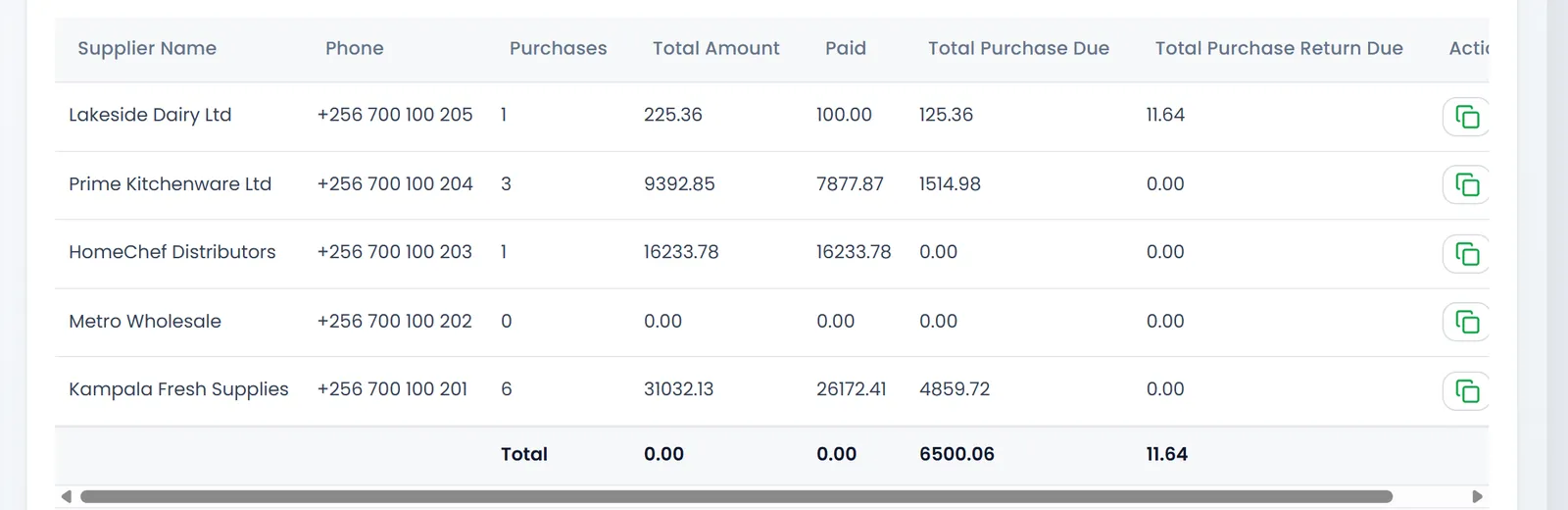
Task: Click Lakeside Dairy return due 11.64
Action: pos(1165,115)
